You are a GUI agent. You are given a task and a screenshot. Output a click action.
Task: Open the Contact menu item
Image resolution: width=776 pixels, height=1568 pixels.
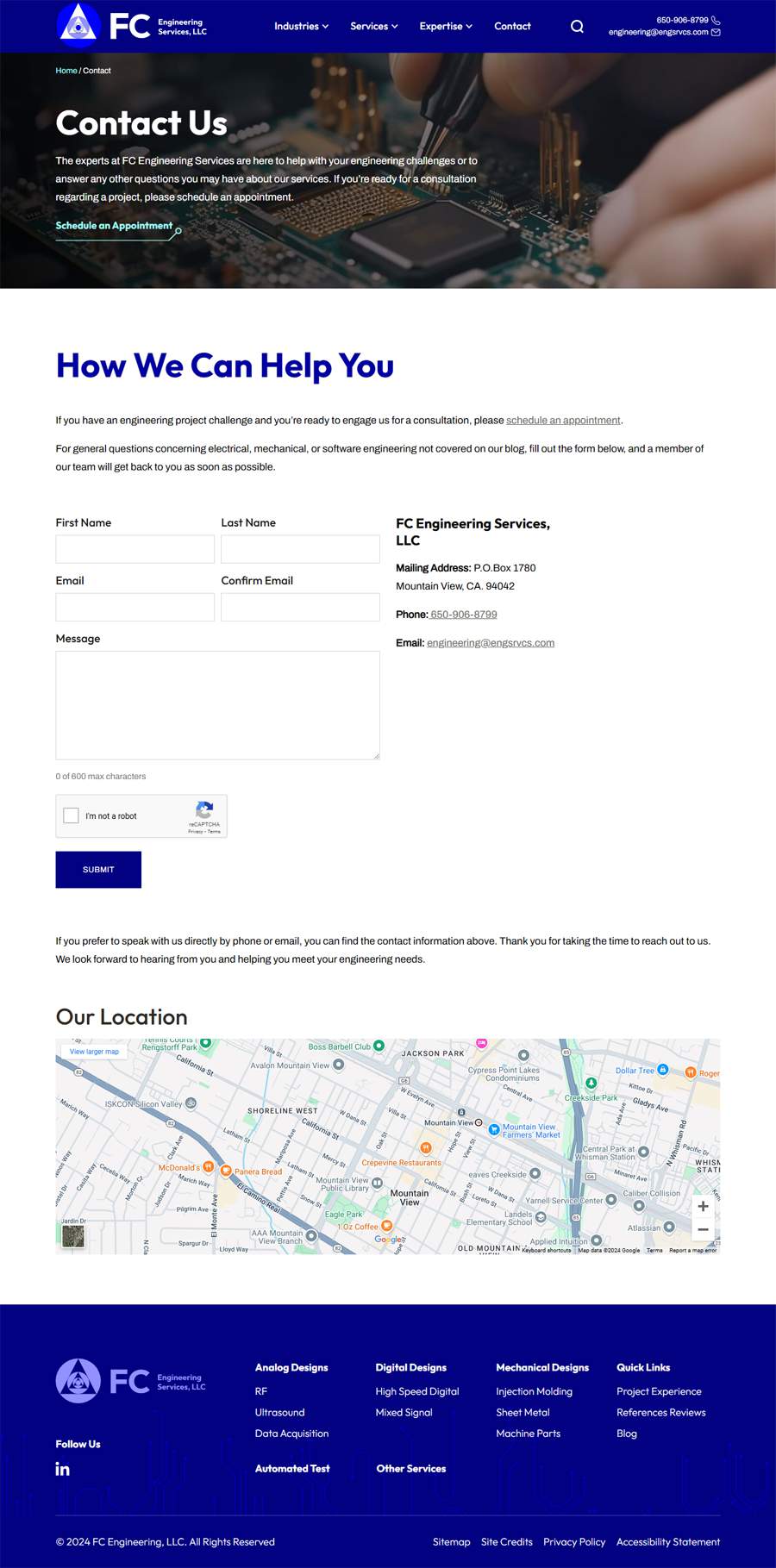512,27
